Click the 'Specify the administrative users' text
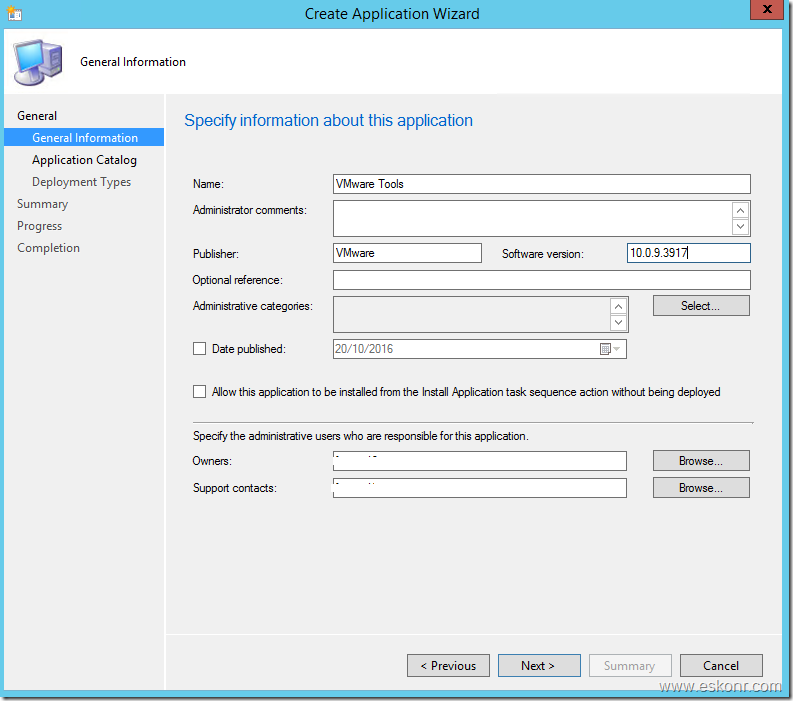Screen dimensions: 793x701 (361, 436)
